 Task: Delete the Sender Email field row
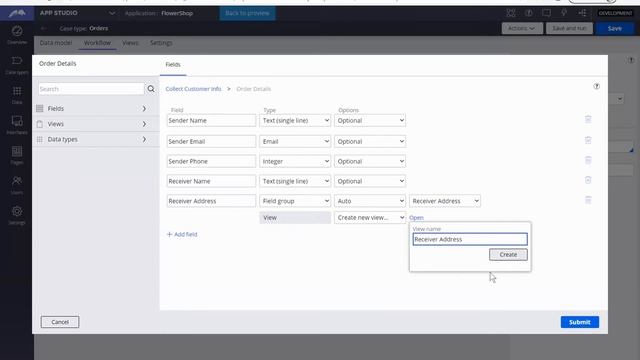(588, 140)
